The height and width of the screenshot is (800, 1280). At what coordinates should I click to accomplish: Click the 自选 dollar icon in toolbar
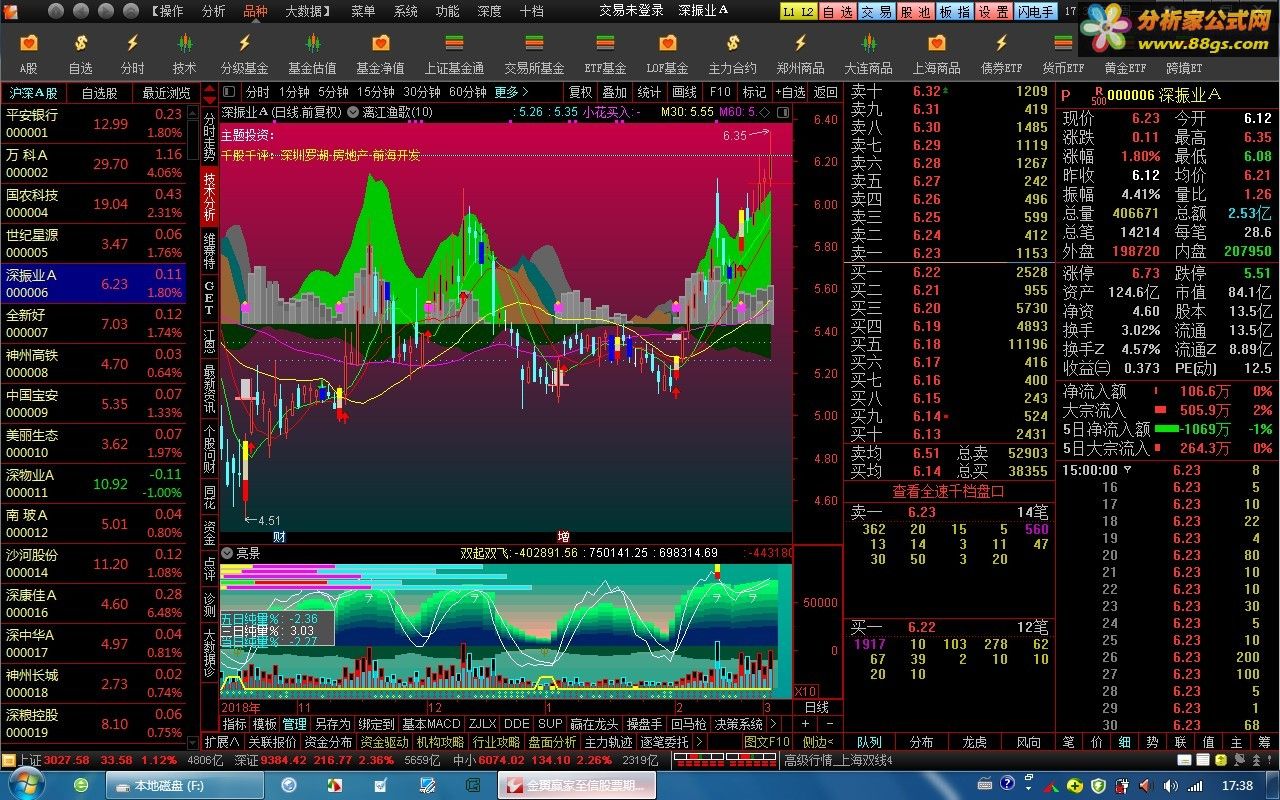click(80, 54)
